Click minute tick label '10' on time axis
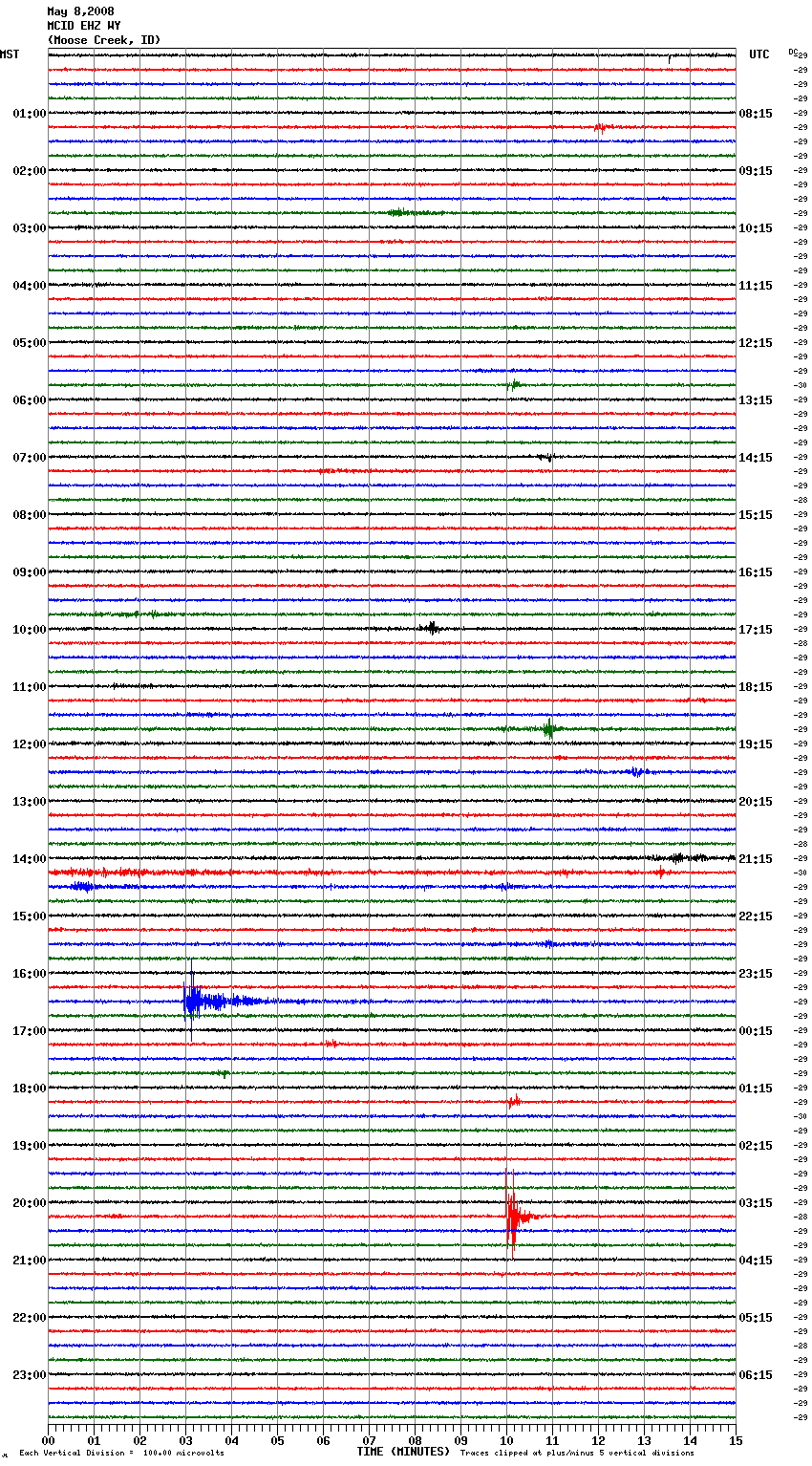 click(506, 1440)
